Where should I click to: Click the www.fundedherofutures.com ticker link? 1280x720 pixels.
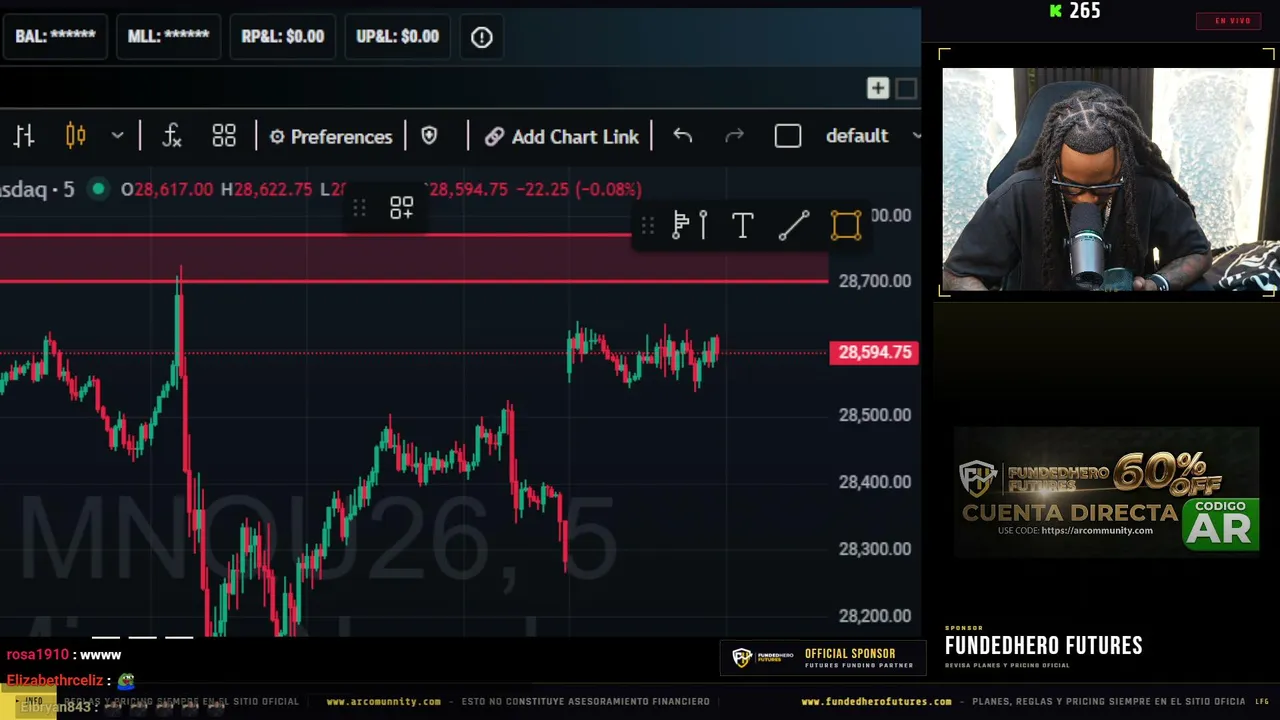tap(876, 702)
